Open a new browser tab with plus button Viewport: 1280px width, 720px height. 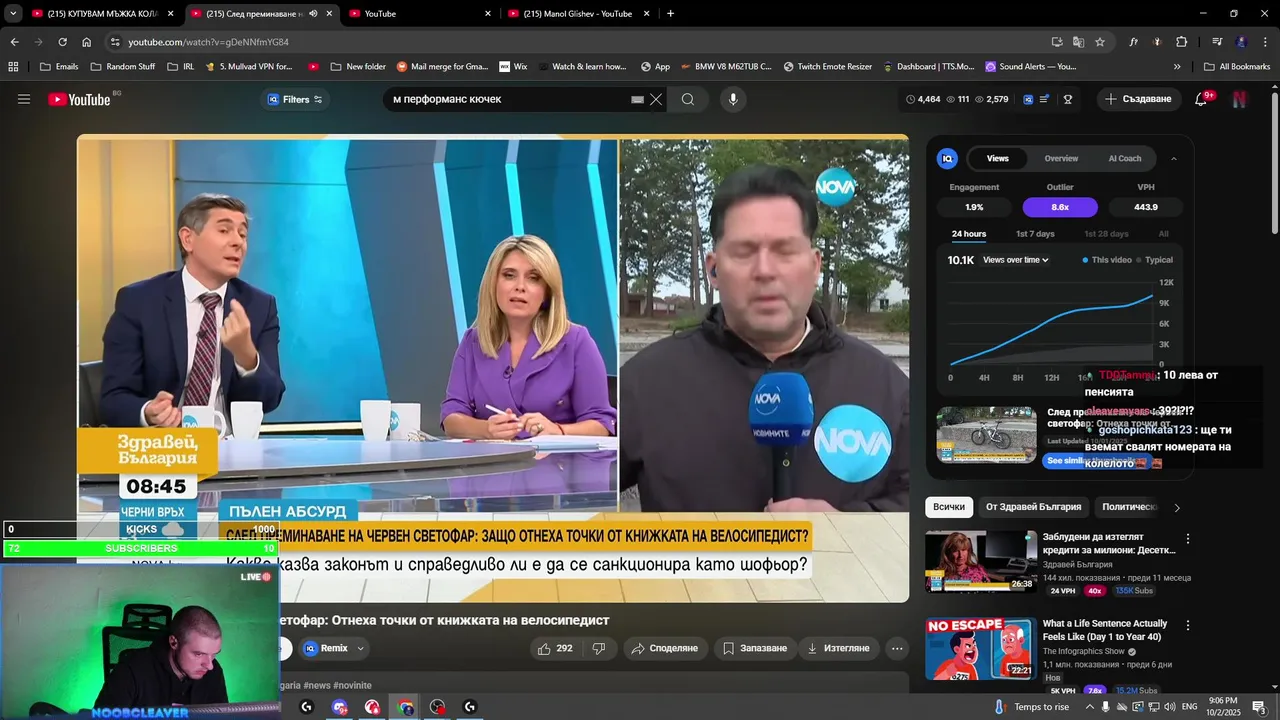670,14
